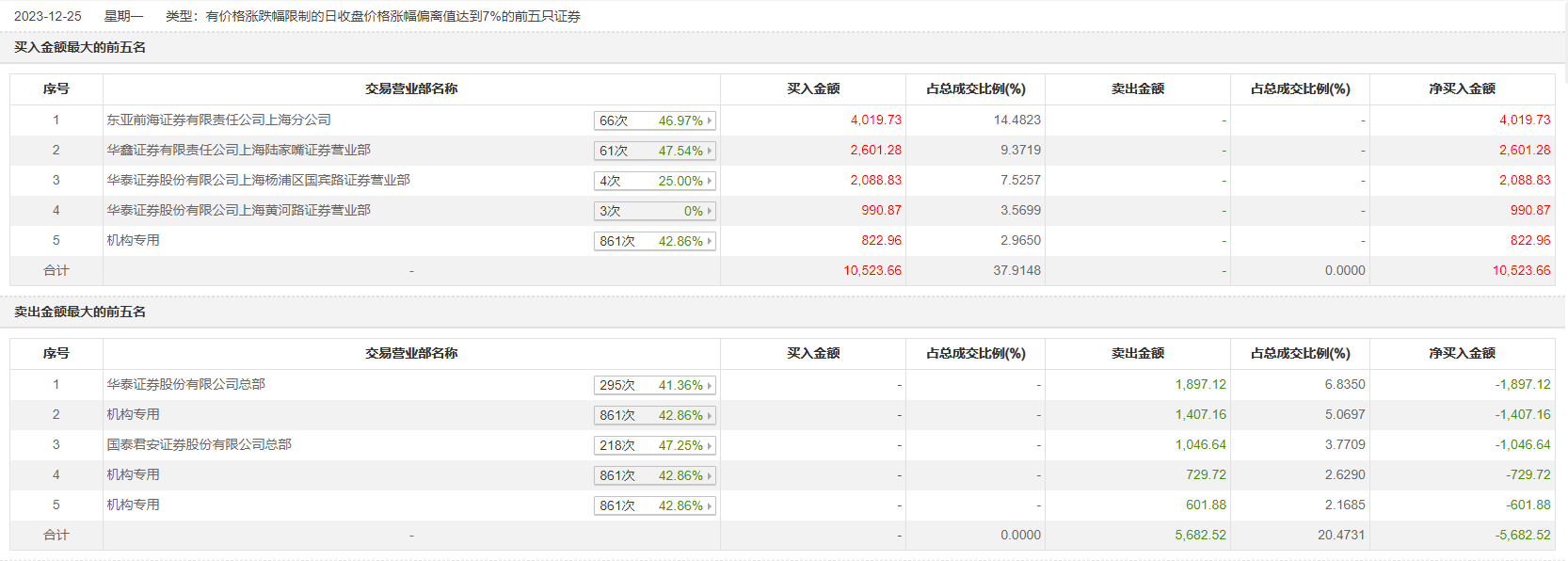Expand 61次 47.54% stats dropdown

click(655, 151)
